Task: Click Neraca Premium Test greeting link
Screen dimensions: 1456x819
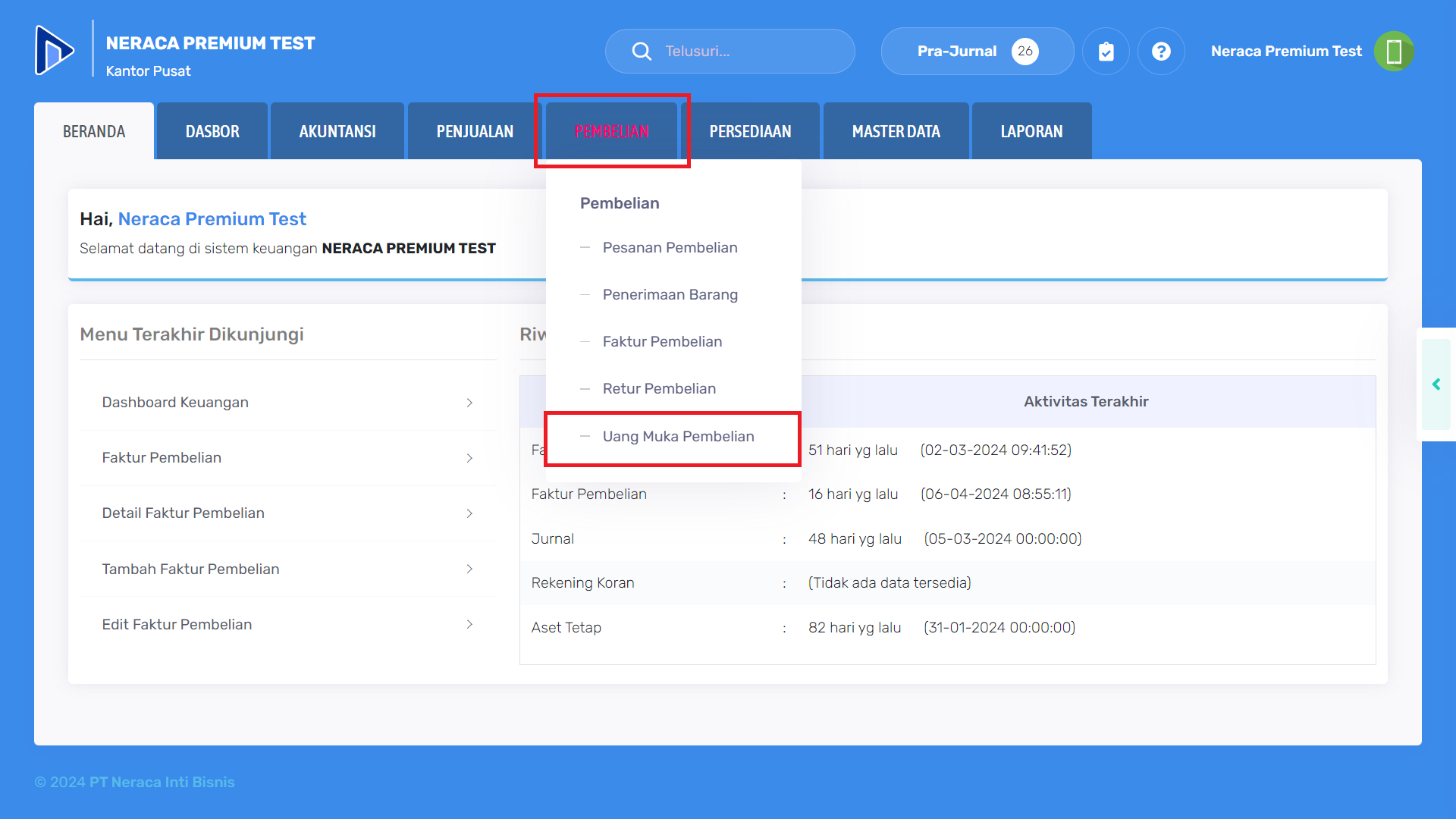Action: point(212,219)
